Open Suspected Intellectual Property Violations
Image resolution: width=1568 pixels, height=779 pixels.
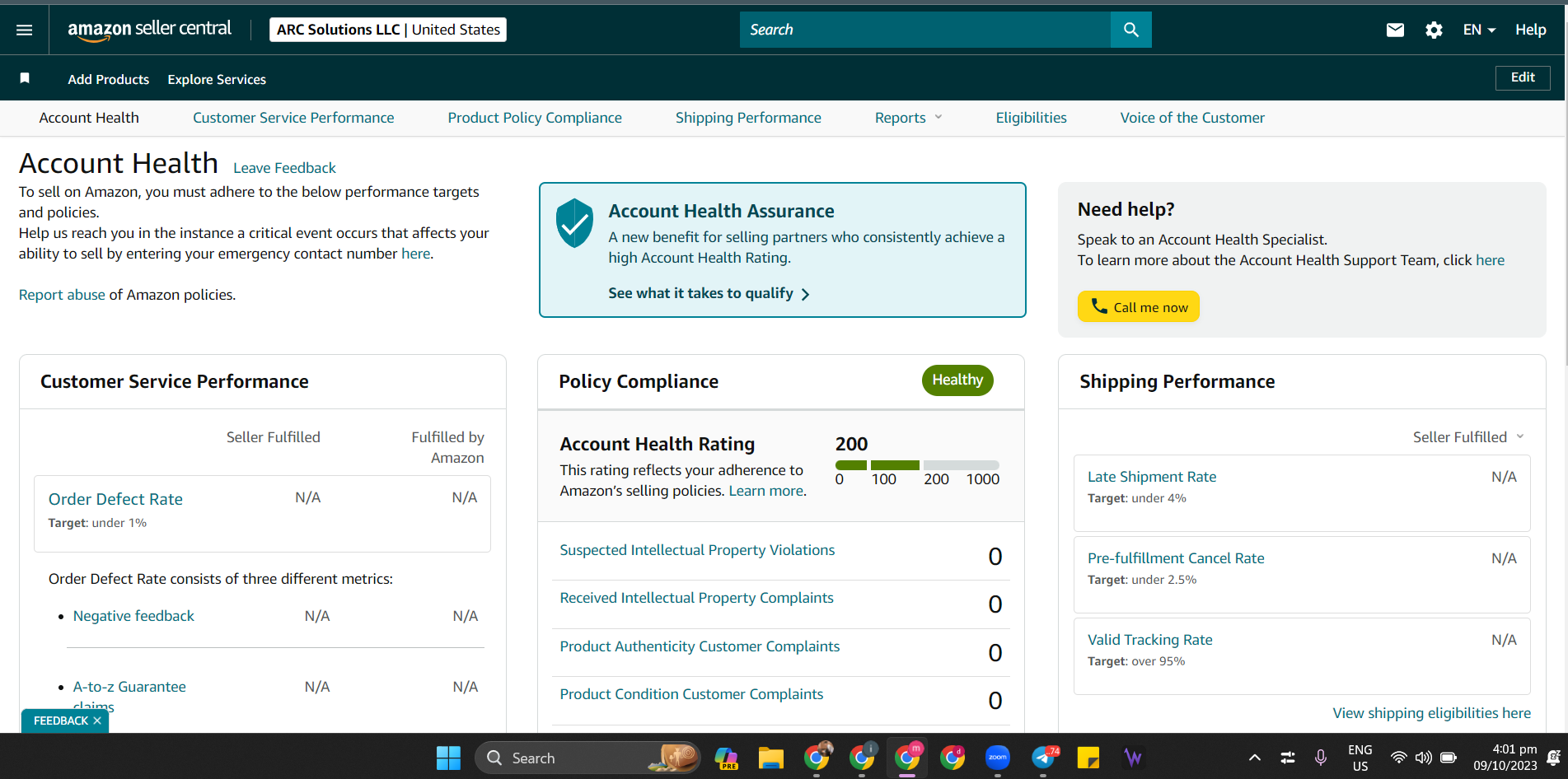coord(697,550)
